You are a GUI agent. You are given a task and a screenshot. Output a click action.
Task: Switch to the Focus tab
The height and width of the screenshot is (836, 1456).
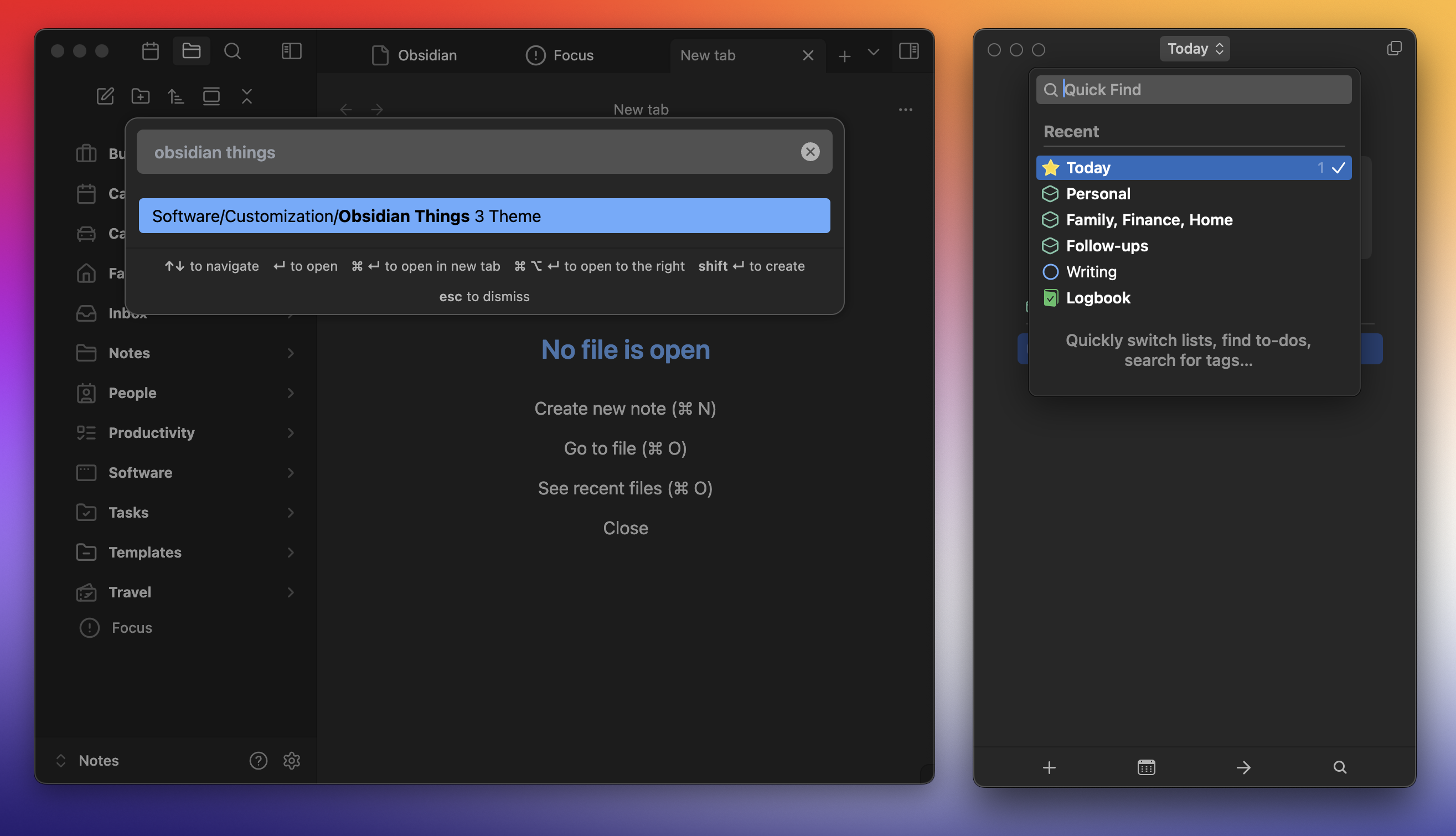[560, 55]
